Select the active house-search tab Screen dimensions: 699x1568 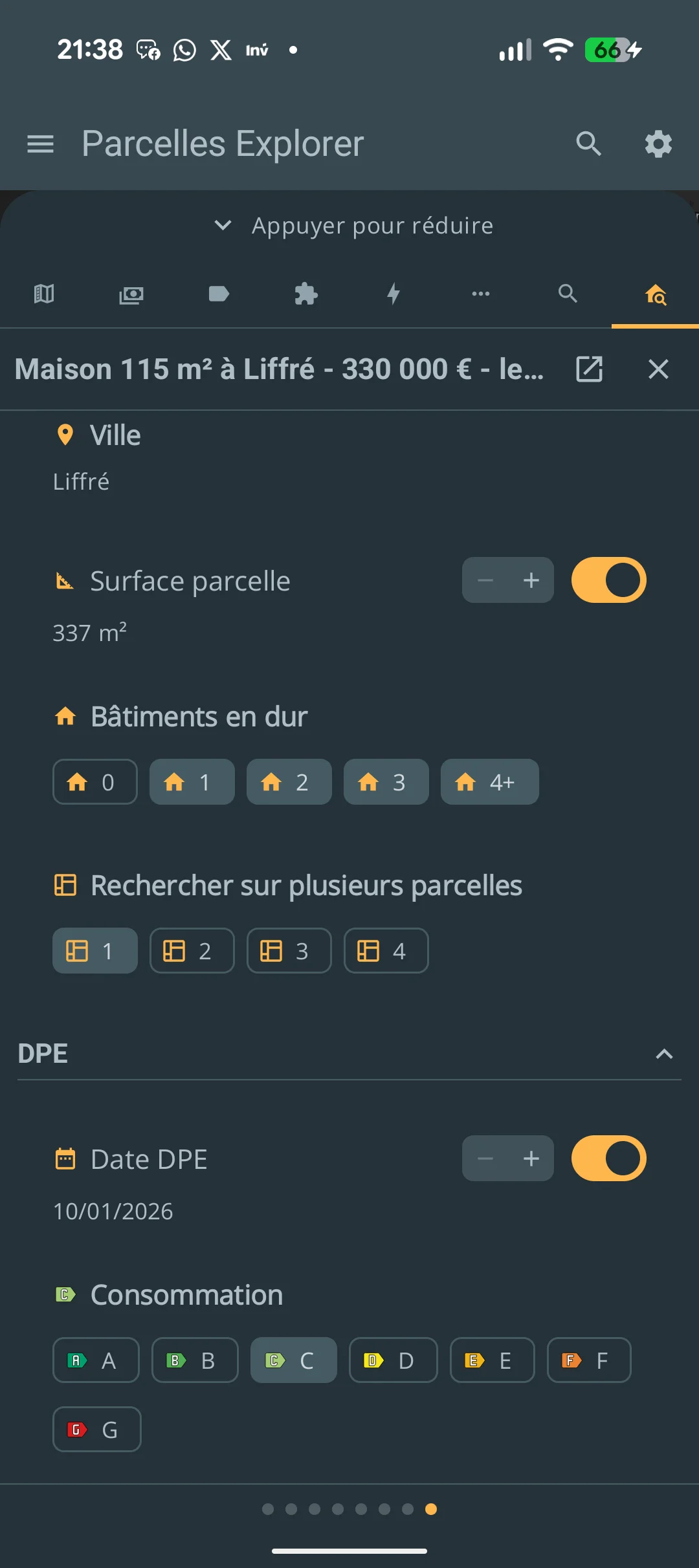pyautogui.click(x=654, y=294)
